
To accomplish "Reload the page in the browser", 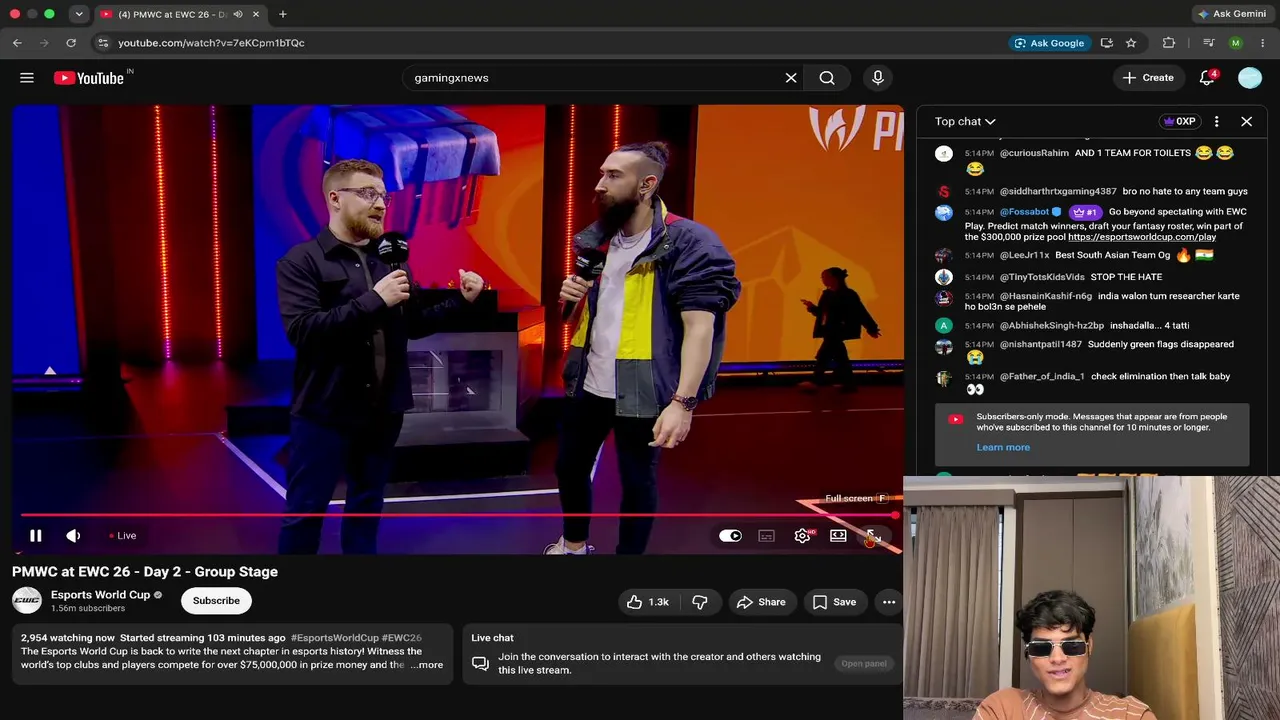I will [x=71, y=43].
